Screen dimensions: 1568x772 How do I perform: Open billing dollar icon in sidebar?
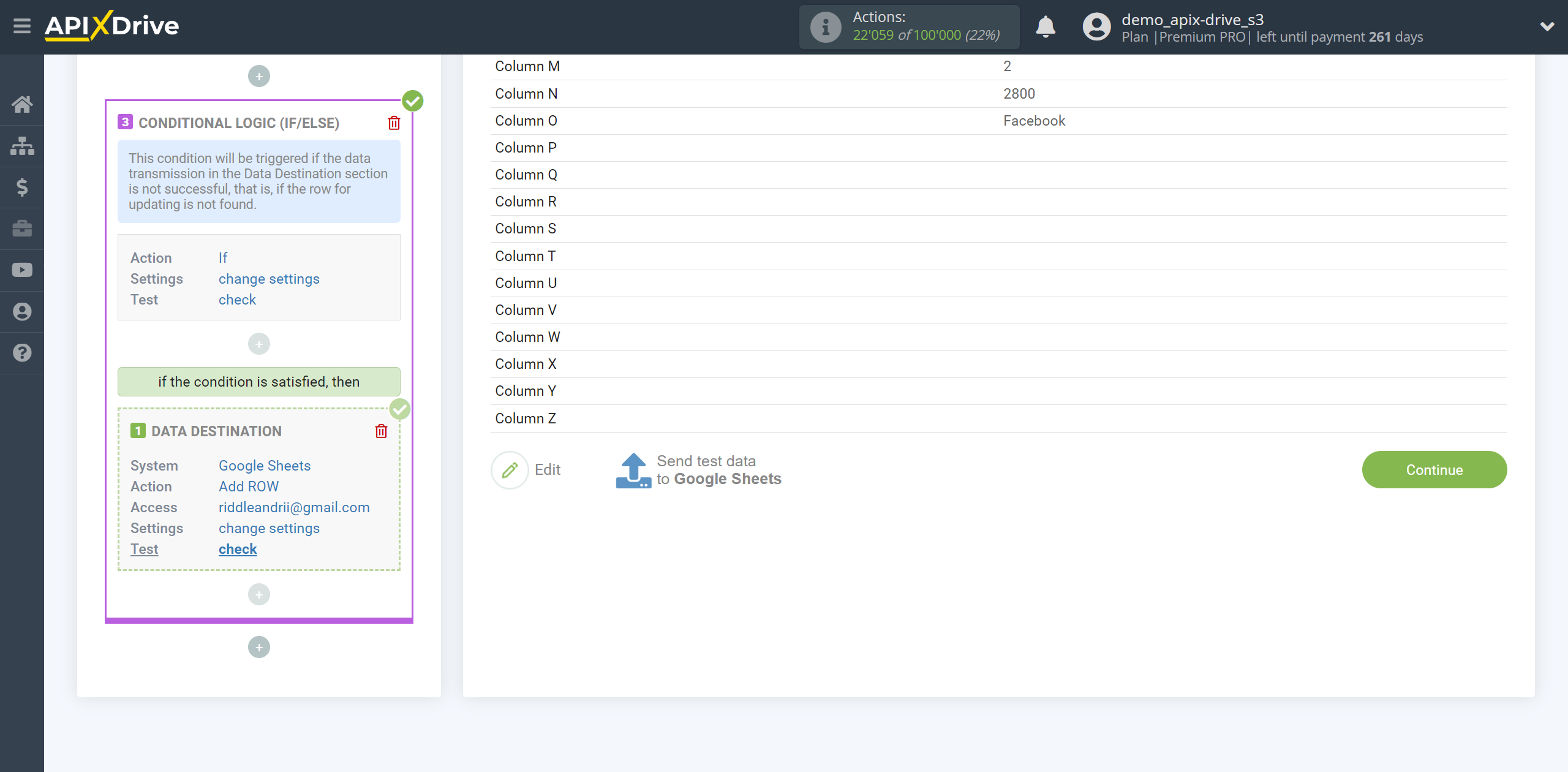point(22,187)
